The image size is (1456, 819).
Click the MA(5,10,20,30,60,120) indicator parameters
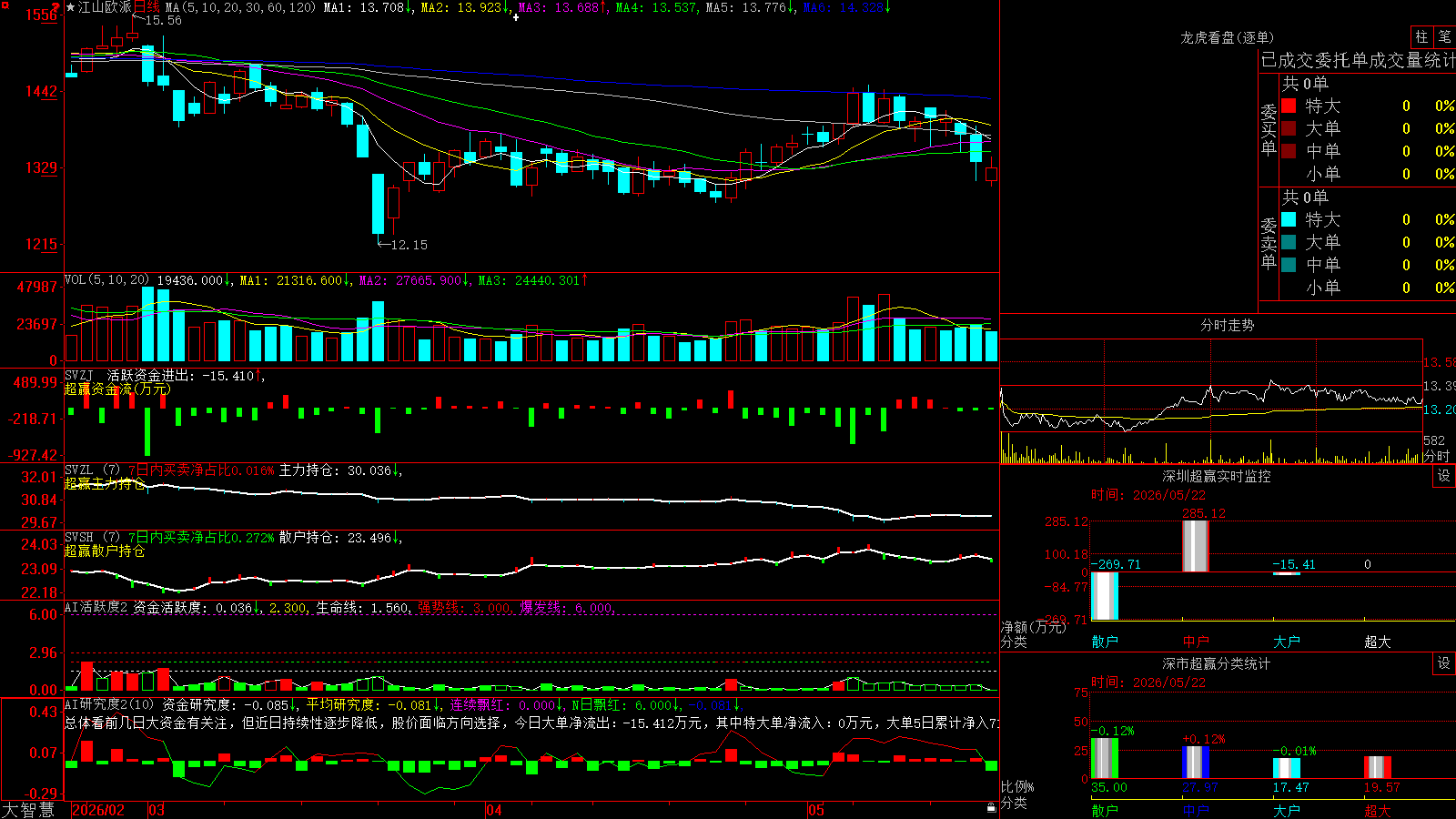click(x=240, y=7)
